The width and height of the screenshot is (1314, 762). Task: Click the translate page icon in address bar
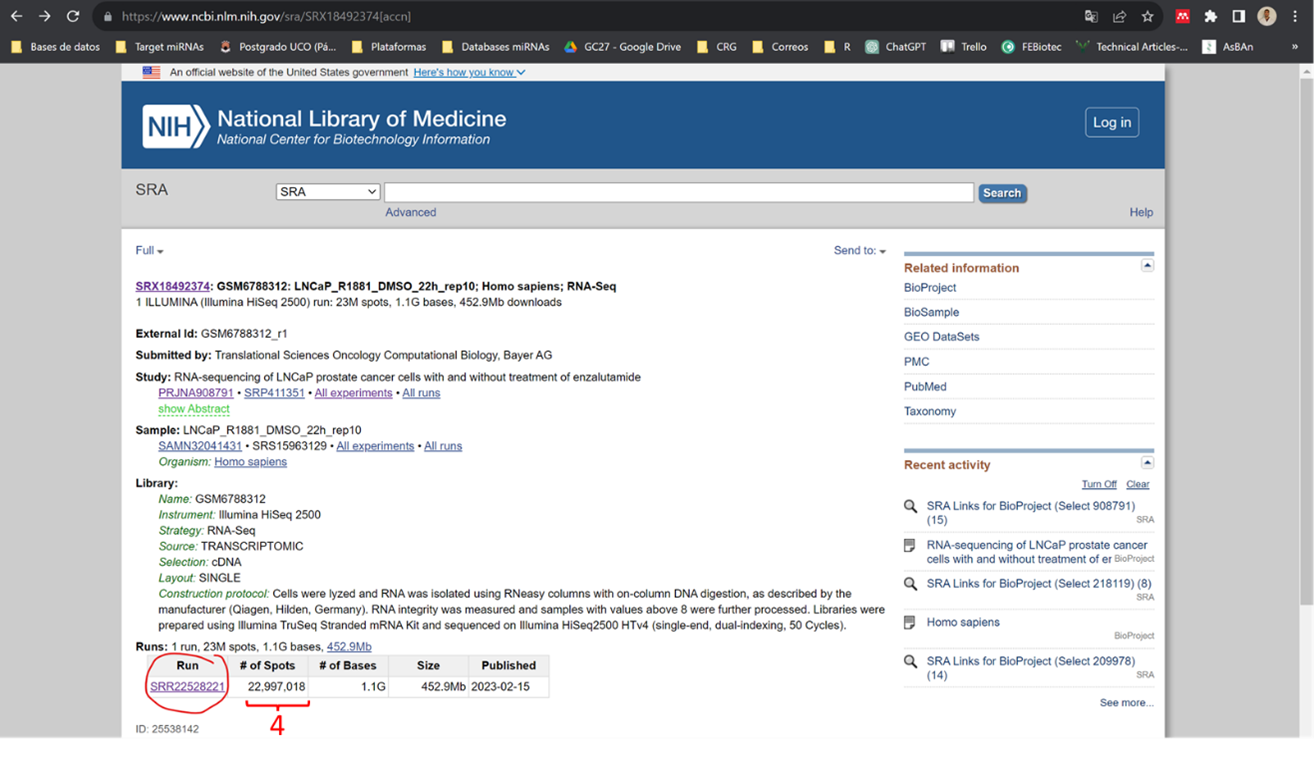coord(1091,16)
